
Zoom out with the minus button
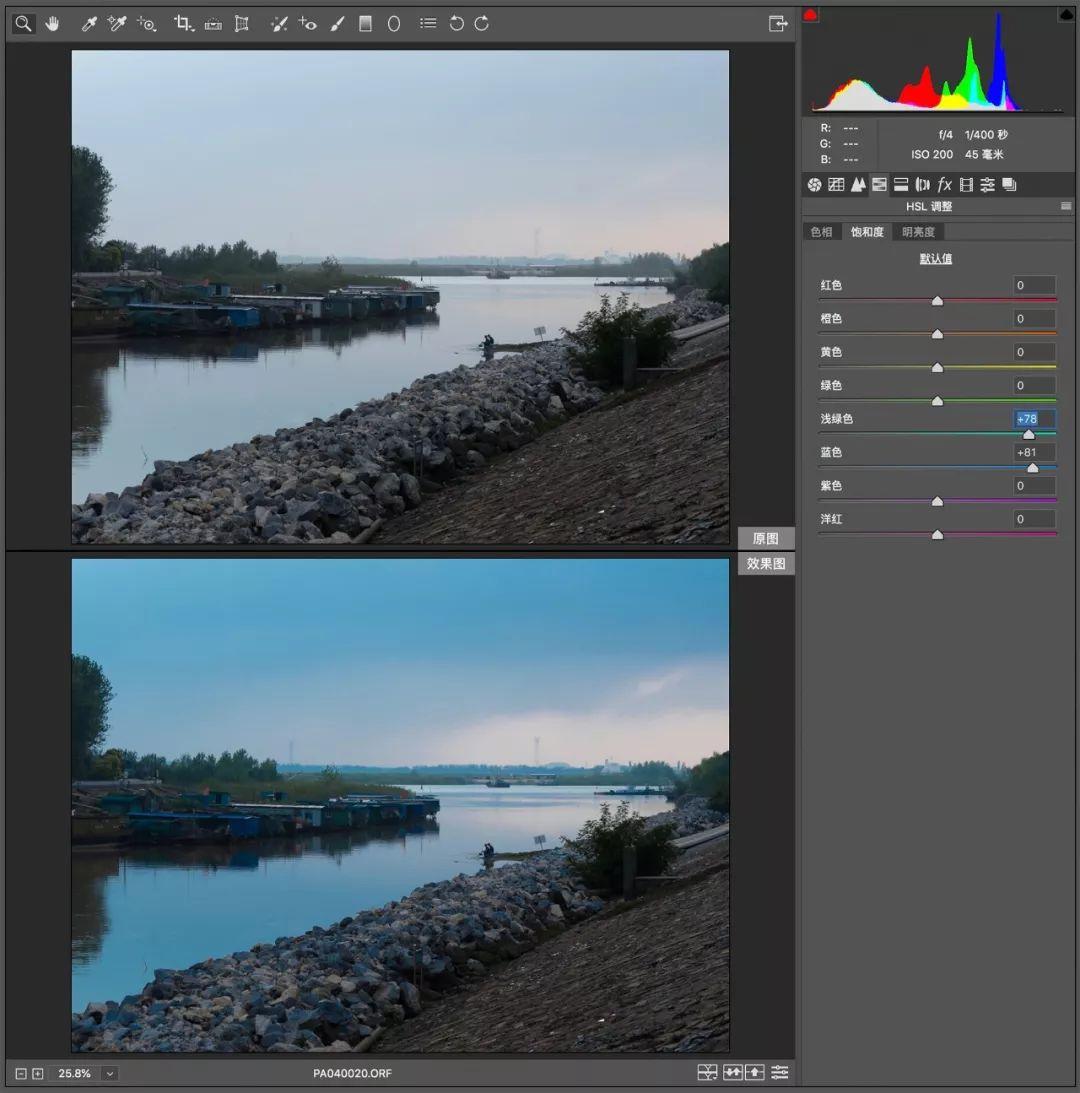[x=21, y=1073]
